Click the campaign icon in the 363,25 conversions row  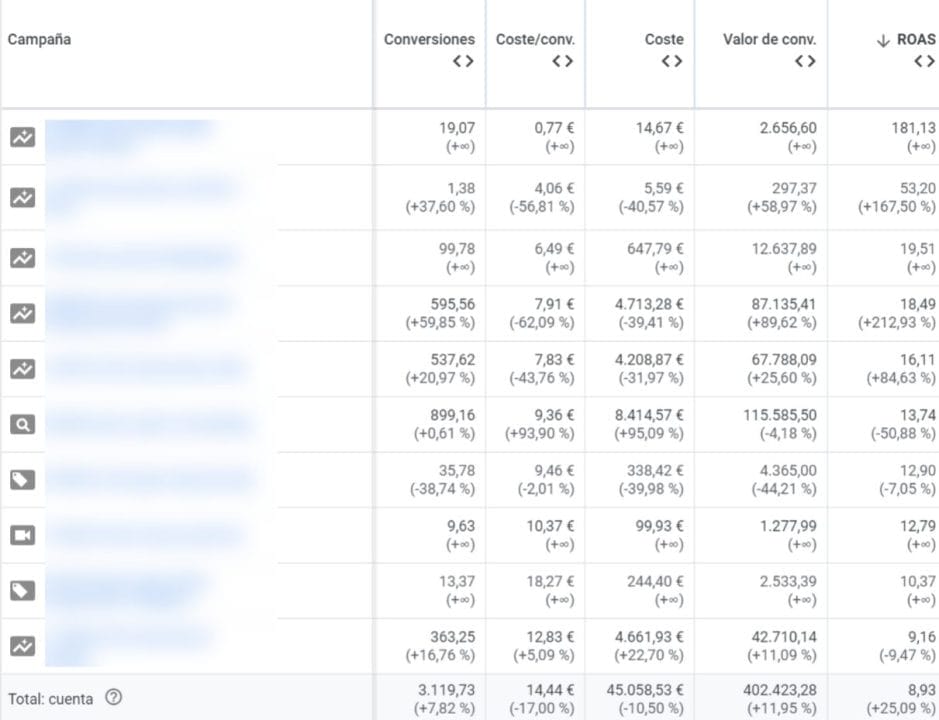point(22,646)
